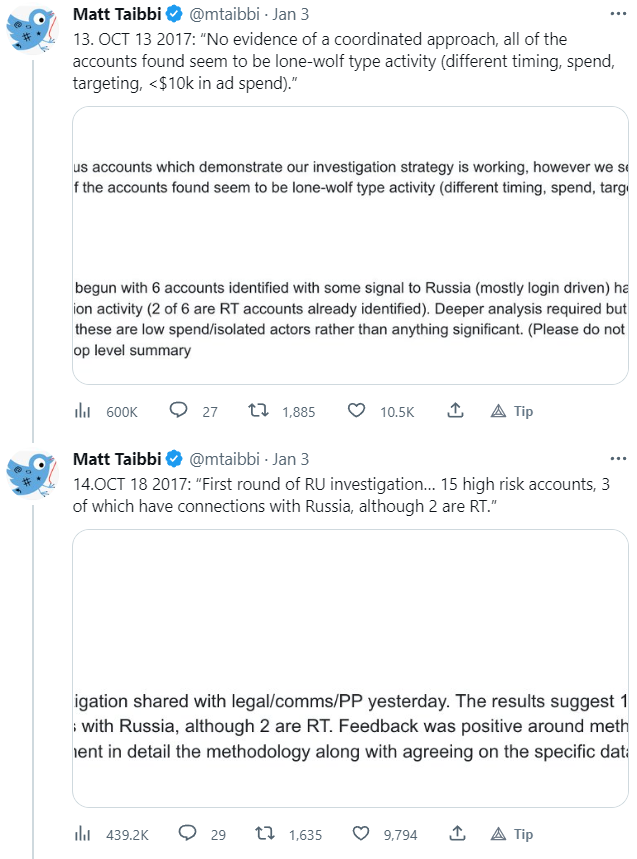Image resolution: width=637 pixels, height=859 pixels.
Task: Tip the author on second tweet
Action: (512, 834)
